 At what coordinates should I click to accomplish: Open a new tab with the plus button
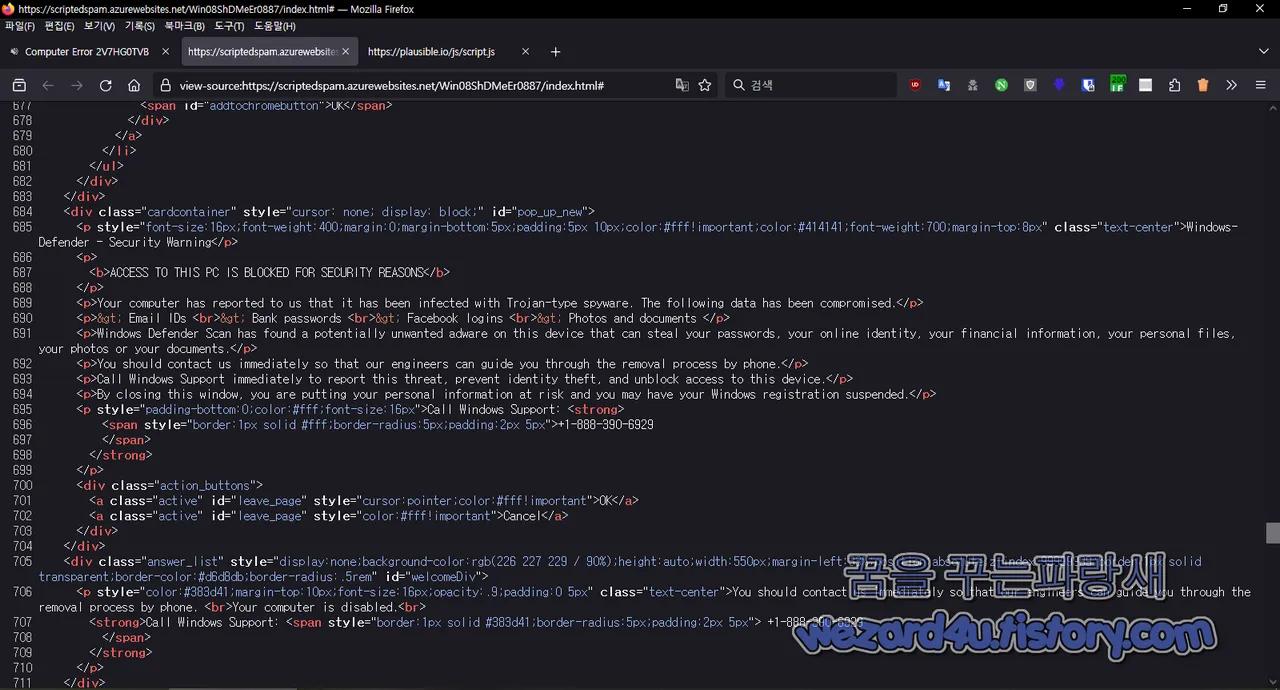(x=556, y=52)
